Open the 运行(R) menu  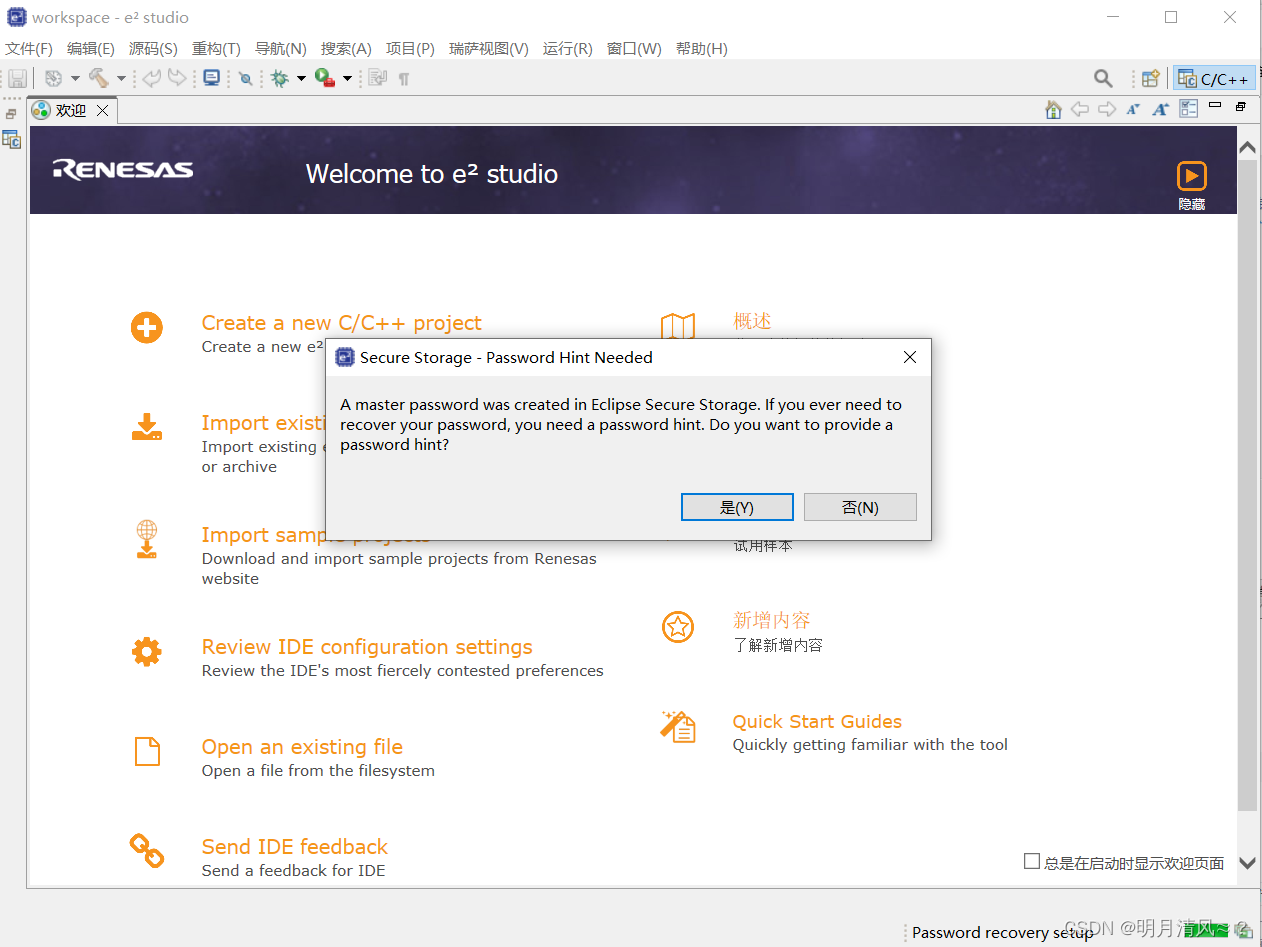[567, 48]
